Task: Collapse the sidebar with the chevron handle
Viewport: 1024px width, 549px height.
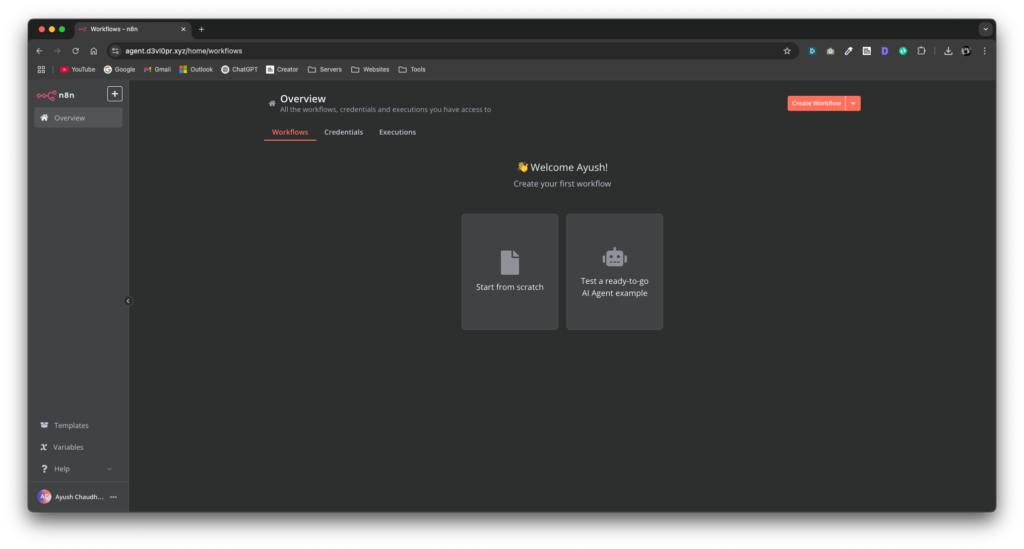Action: pos(128,301)
